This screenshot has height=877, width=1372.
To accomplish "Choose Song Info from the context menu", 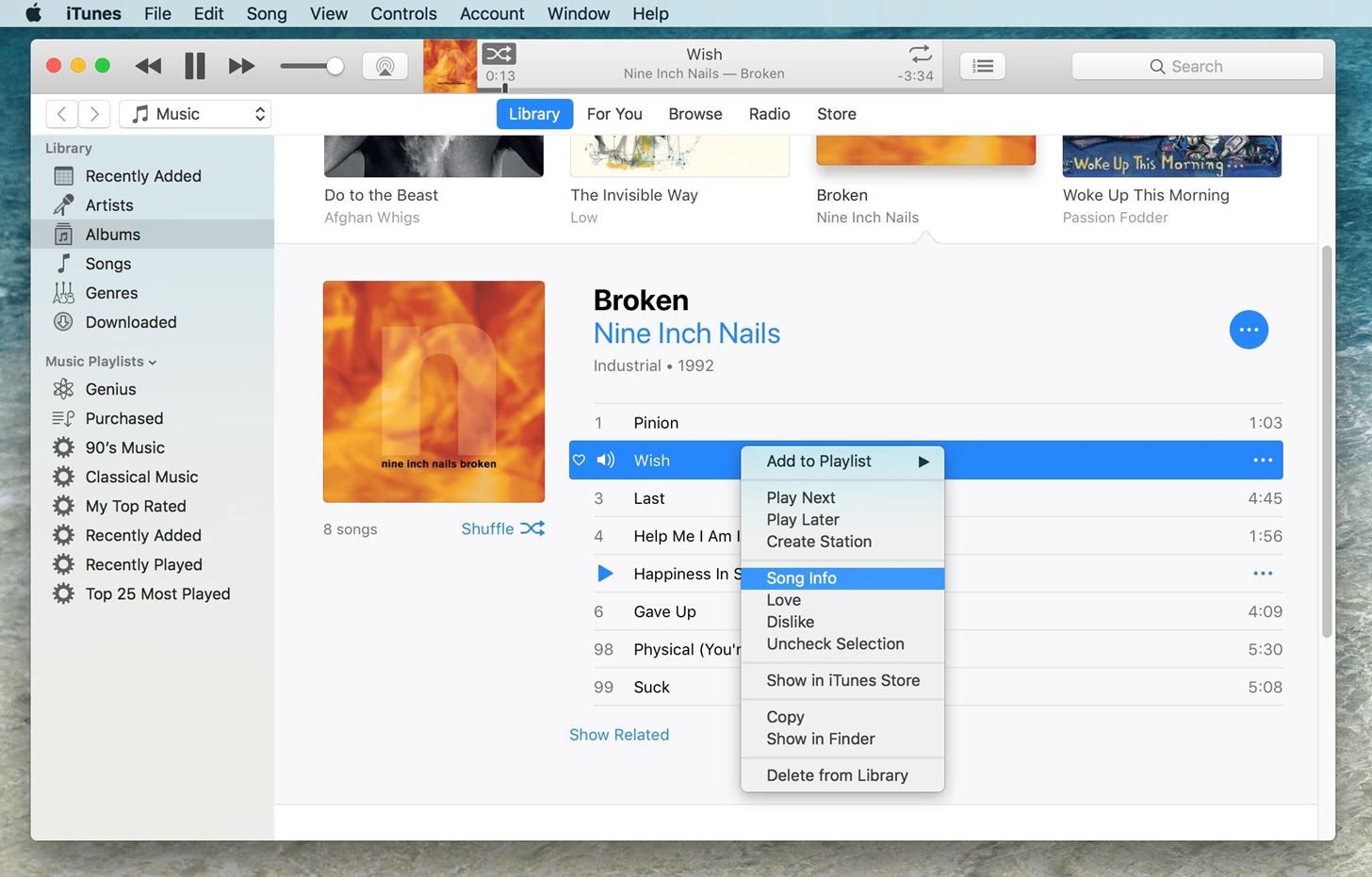I will (801, 578).
